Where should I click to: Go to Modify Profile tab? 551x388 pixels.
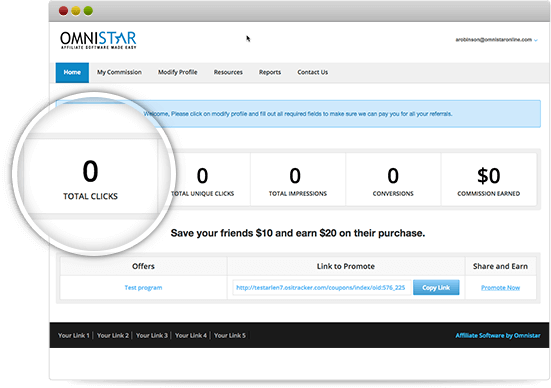(177, 72)
